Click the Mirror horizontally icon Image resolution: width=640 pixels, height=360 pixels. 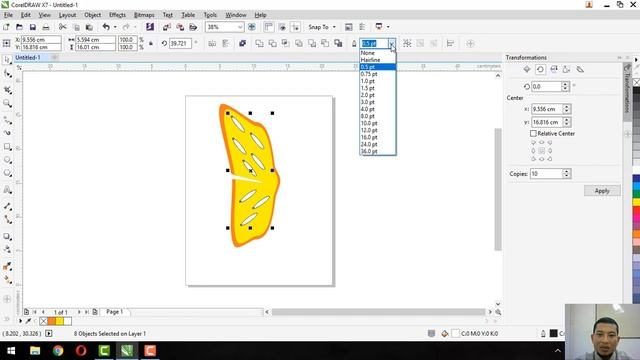coord(212,43)
